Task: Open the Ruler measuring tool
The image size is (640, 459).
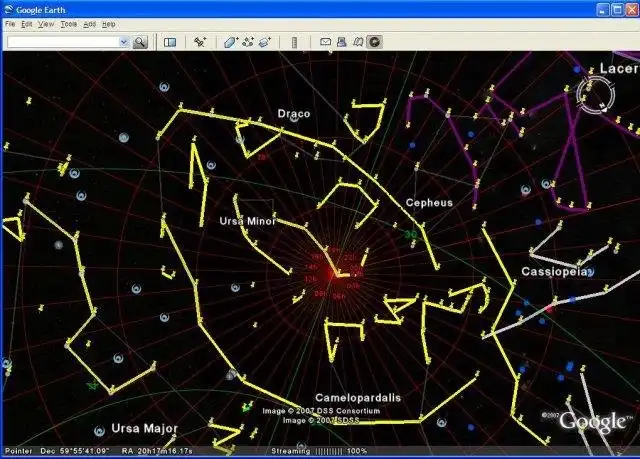Action: 294,42
